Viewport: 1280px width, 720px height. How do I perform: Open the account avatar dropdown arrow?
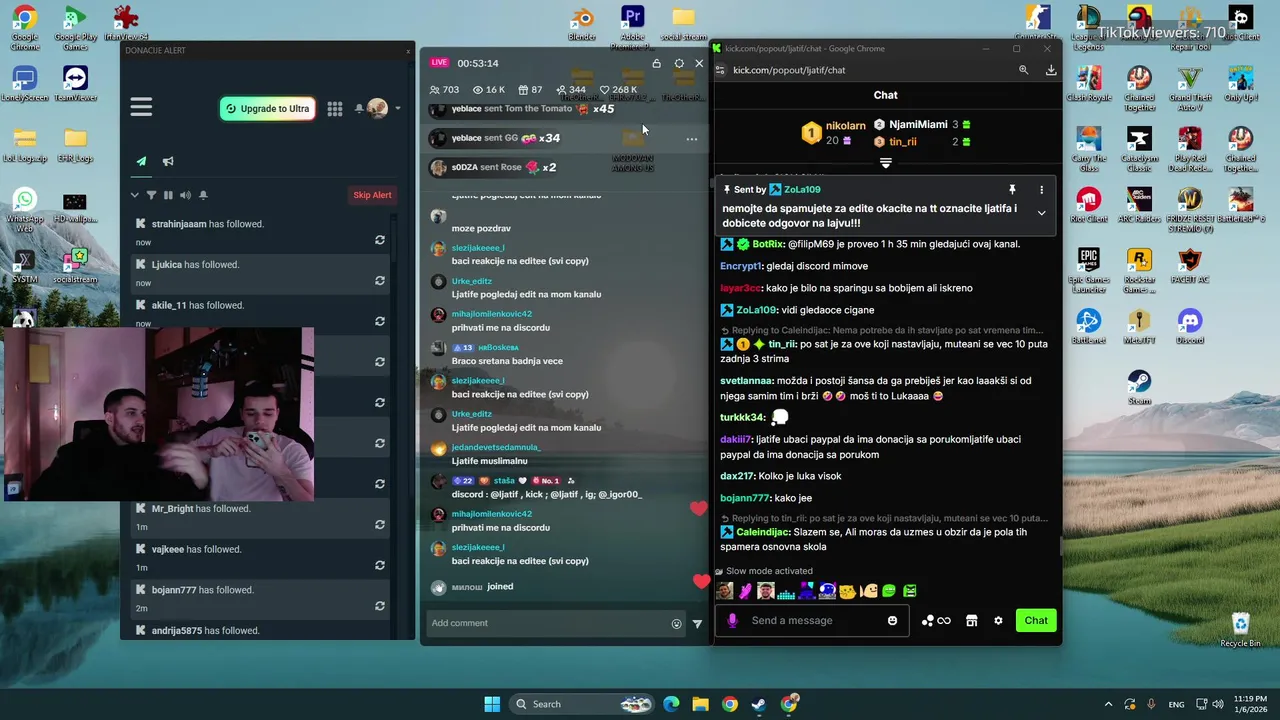398,108
